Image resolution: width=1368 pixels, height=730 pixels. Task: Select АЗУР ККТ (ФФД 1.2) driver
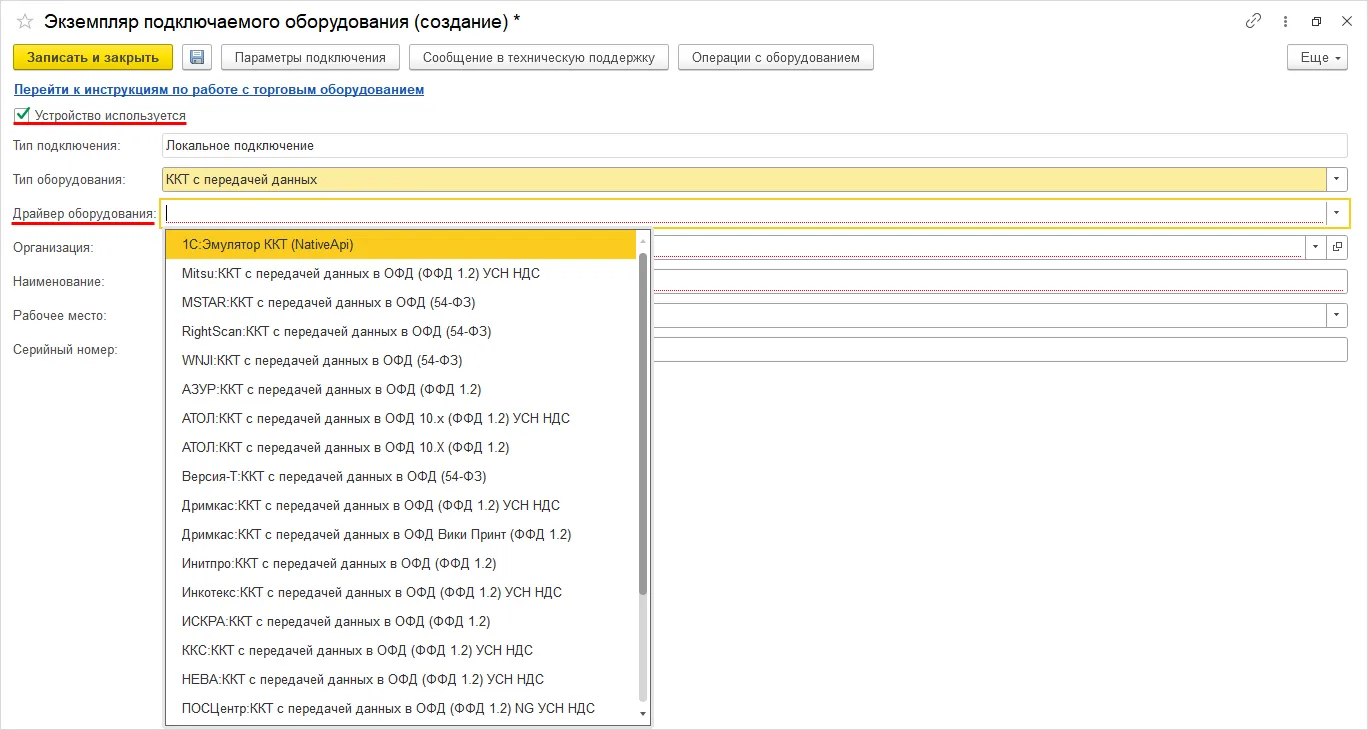coord(402,389)
